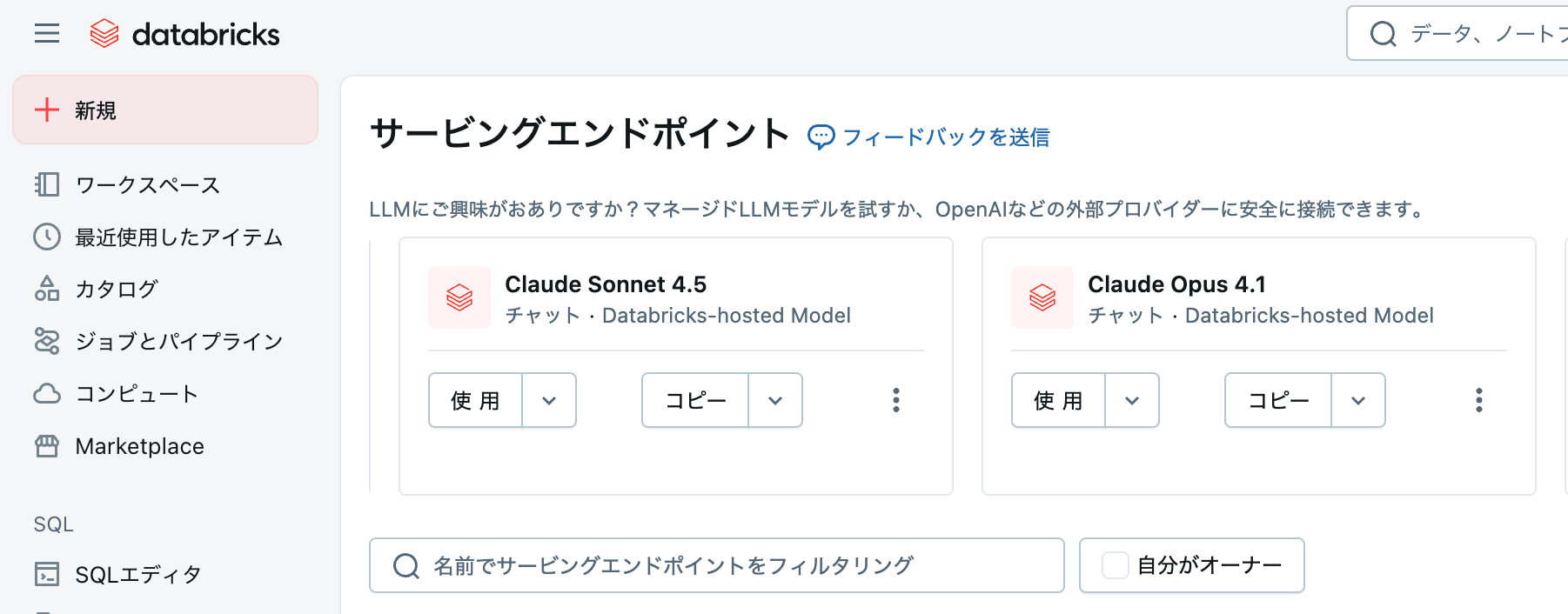Open the Catalog icon in sidebar
Image resolution: width=1568 pixels, height=614 pixels.
click(x=47, y=289)
